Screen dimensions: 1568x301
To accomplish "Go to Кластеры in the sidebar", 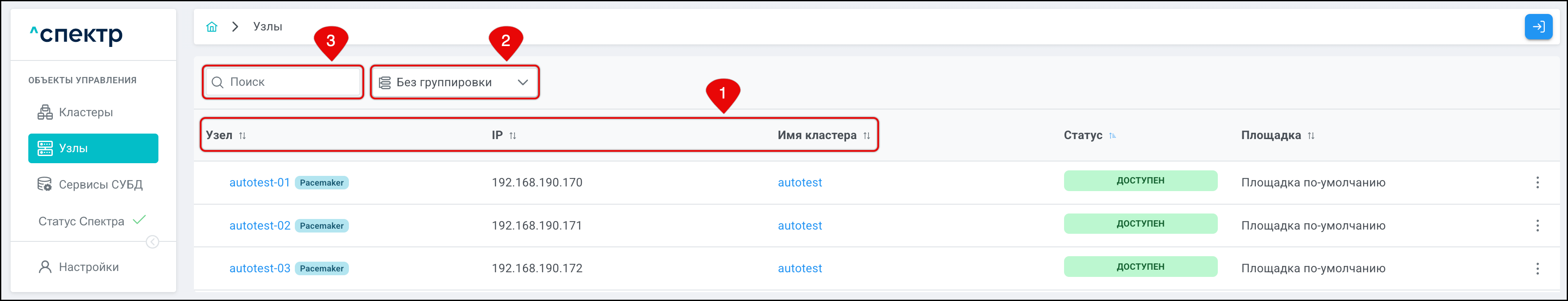I will coord(86,112).
